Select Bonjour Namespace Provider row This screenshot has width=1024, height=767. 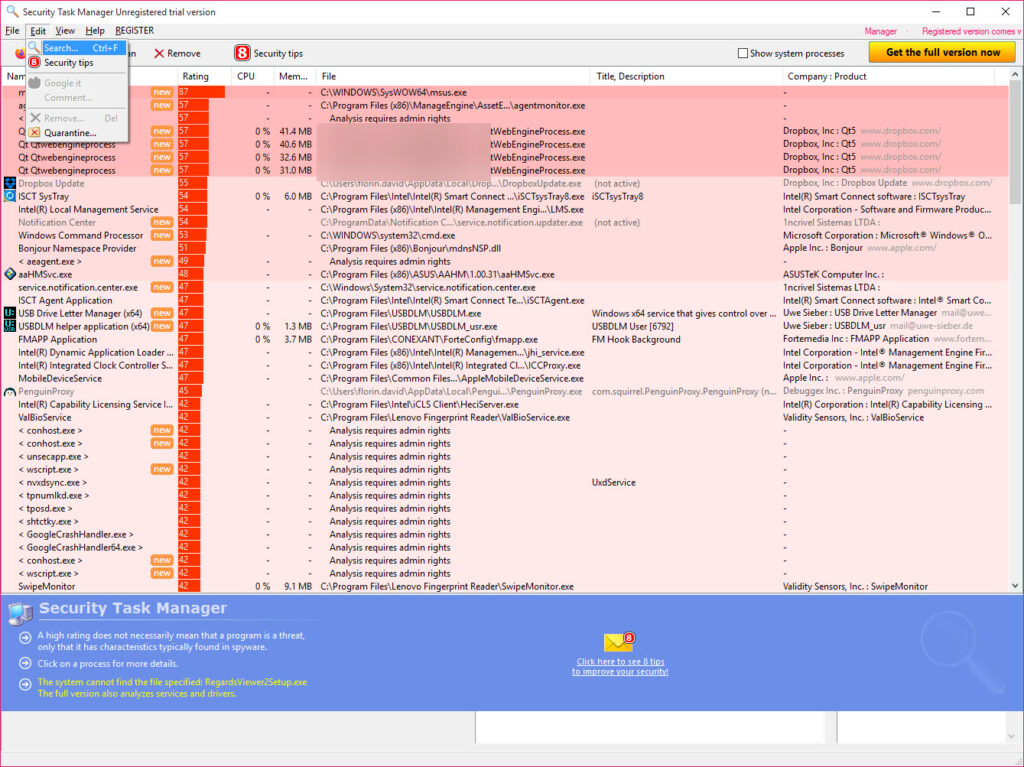tap(505, 248)
